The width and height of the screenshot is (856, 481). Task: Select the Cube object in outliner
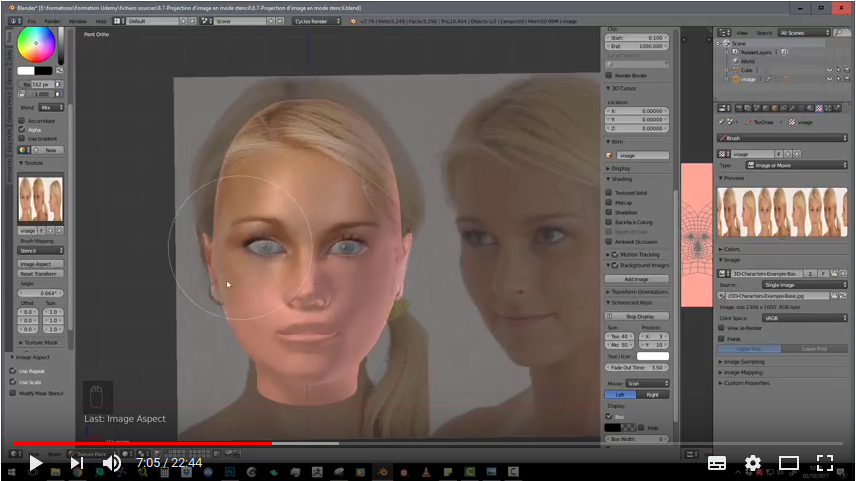(x=746, y=70)
